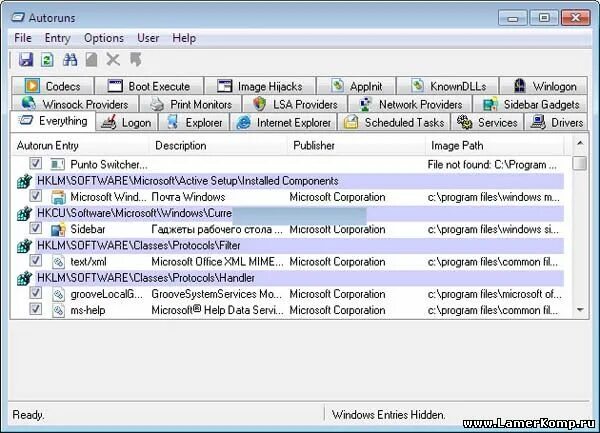Select the Everything tab
The image size is (600, 433).
click(53, 121)
